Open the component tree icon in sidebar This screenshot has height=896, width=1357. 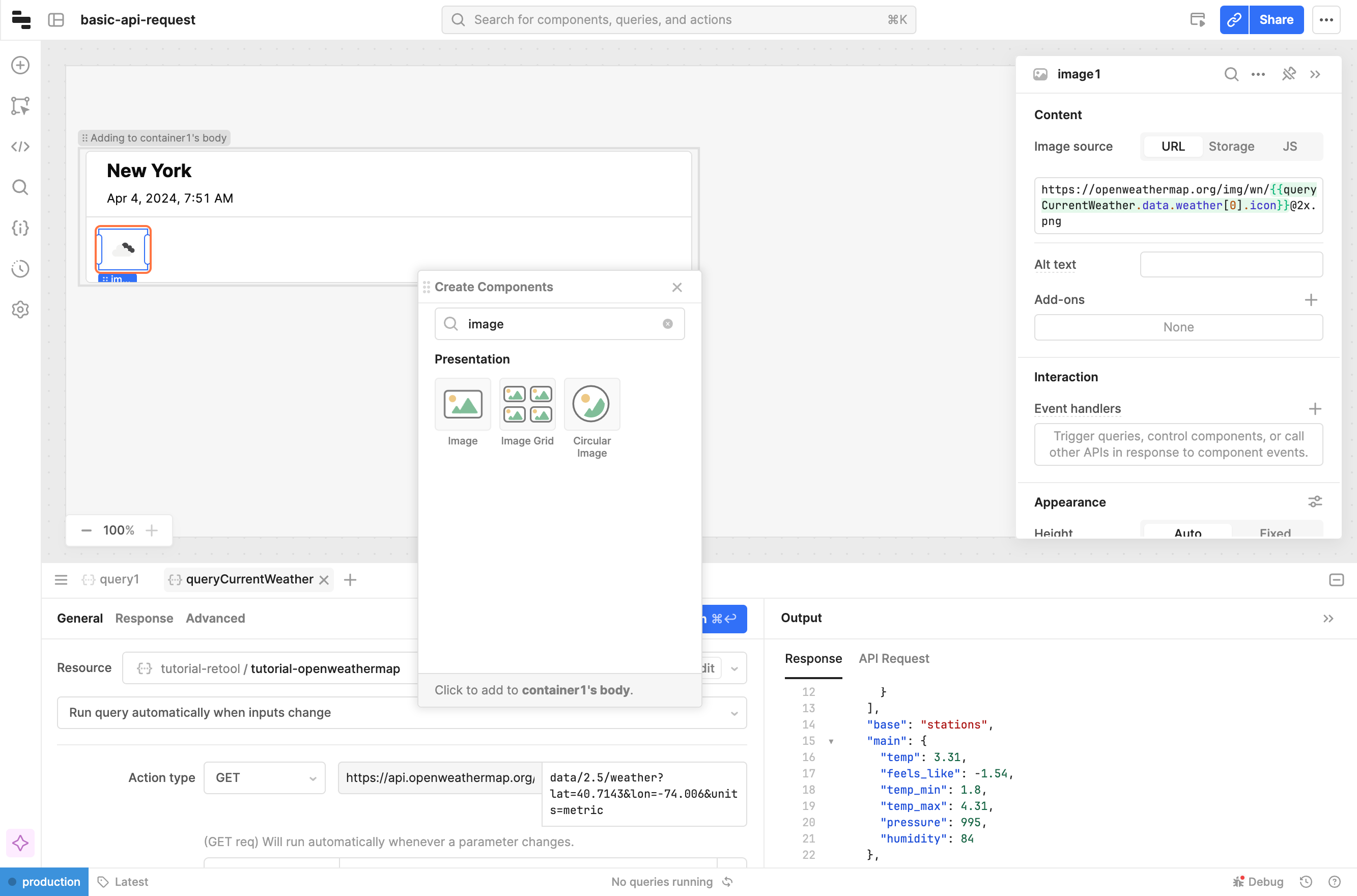point(20,106)
